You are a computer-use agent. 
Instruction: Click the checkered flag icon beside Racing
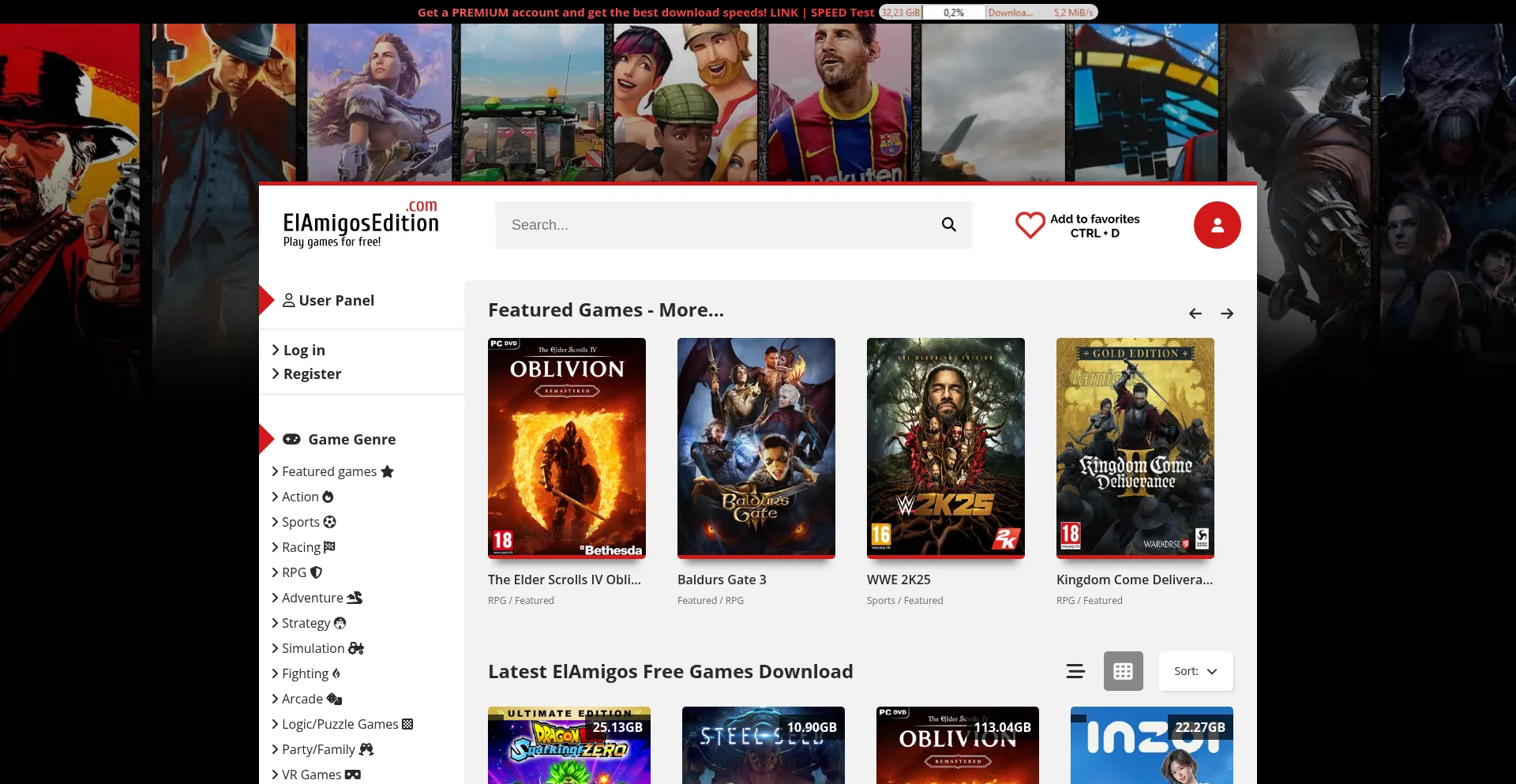pos(330,547)
